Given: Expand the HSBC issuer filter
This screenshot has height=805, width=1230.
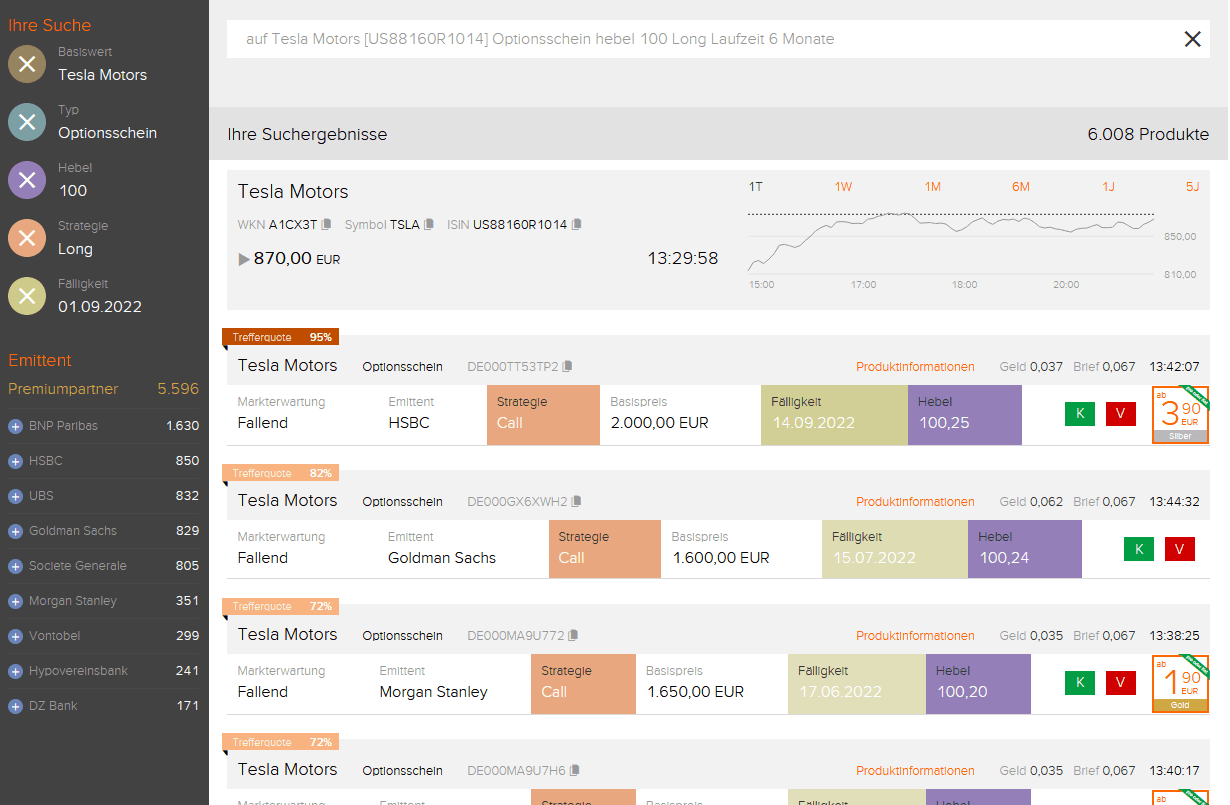Looking at the screenshot, I should click(x=15, y=461).
